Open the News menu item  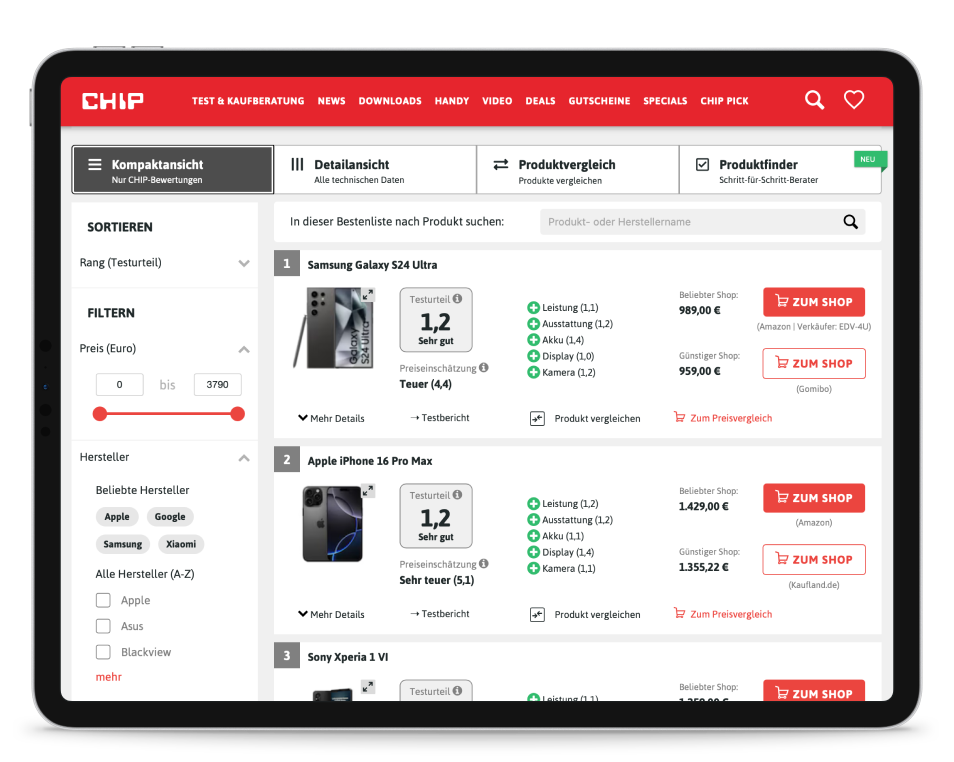click(331, 101)
